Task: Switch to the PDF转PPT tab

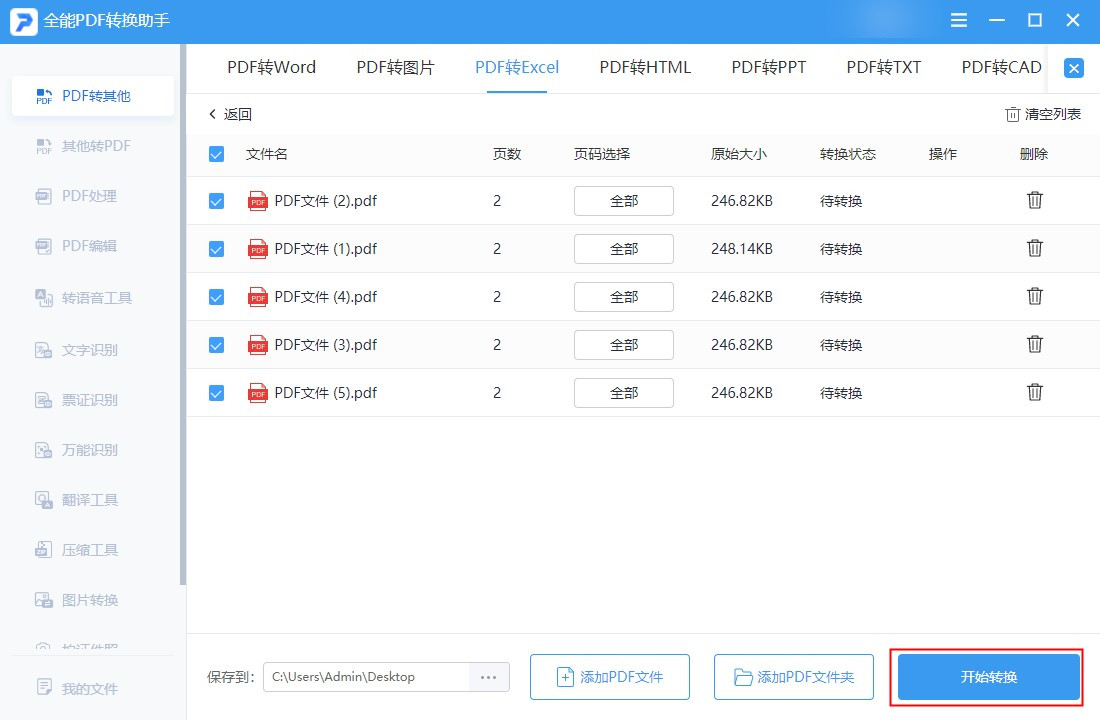Action: click(x=768, y=67)
